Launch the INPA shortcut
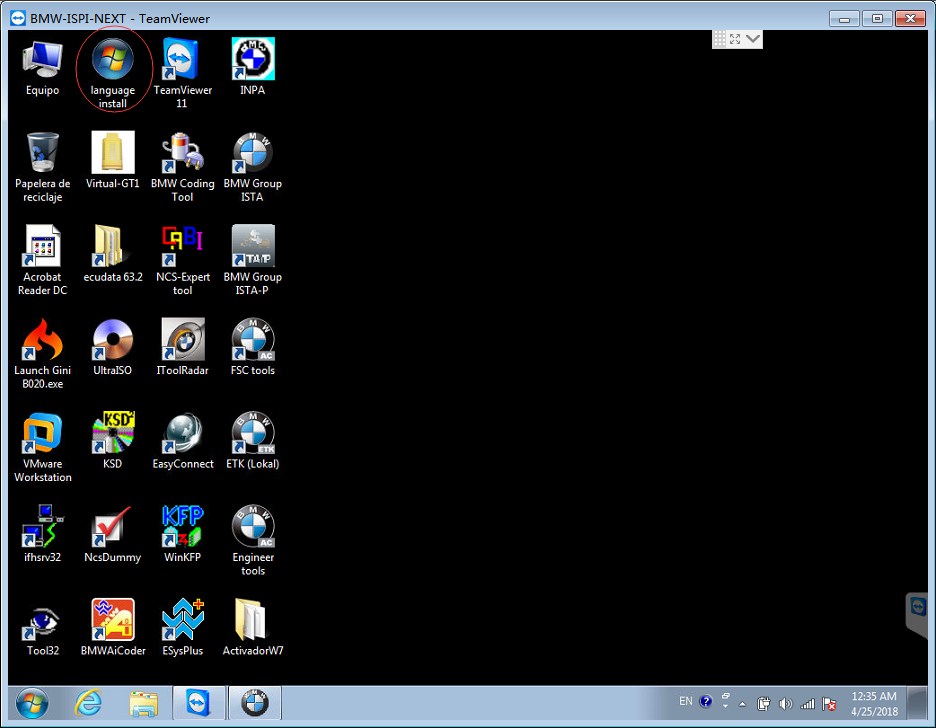936x728 pixels. pos(253,67)
